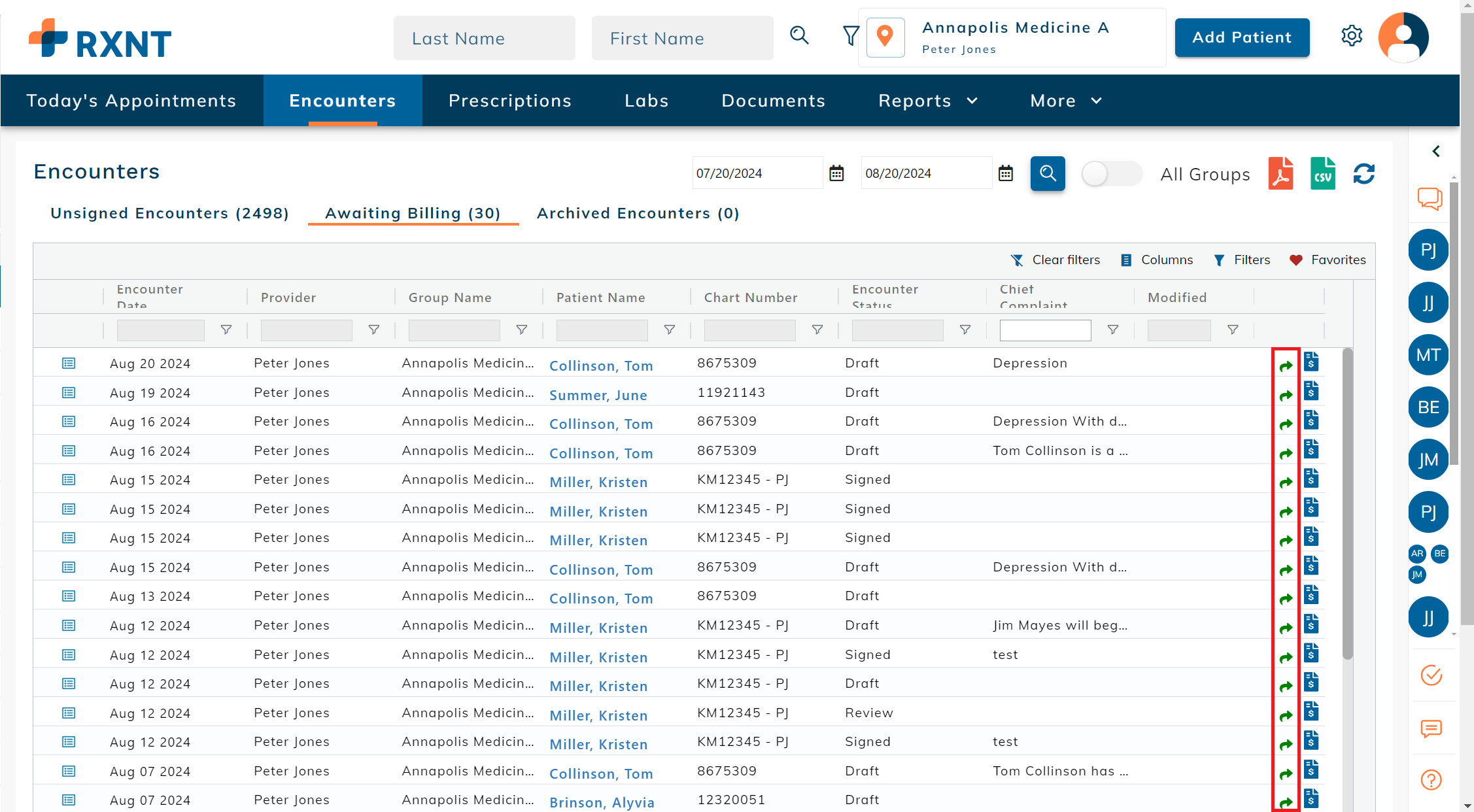The height and width of the screenshot is (812, 1474).
Task: Export encounters as PDF file
Action: coord(1280,173)
